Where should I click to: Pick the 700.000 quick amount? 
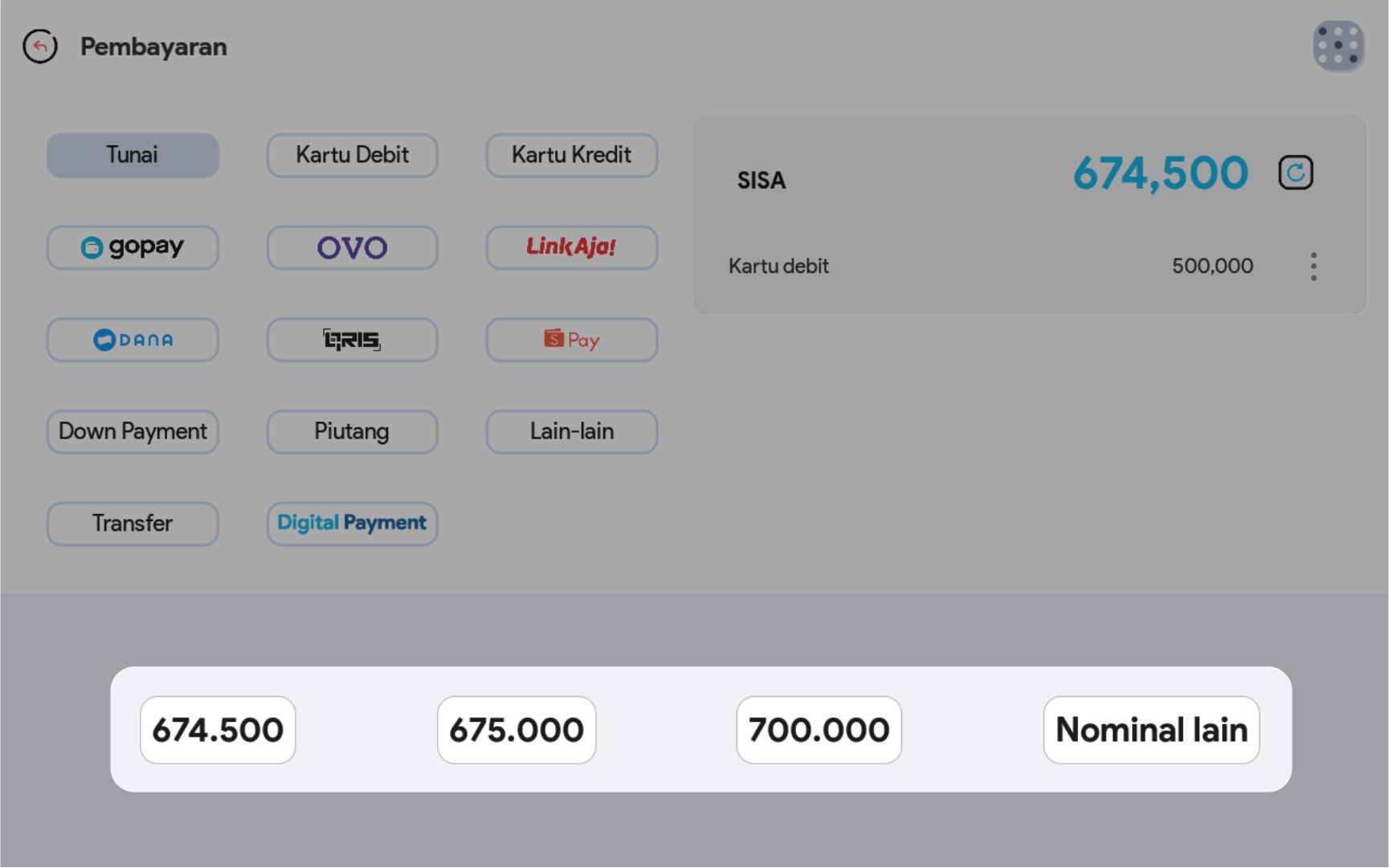point(819,730)
